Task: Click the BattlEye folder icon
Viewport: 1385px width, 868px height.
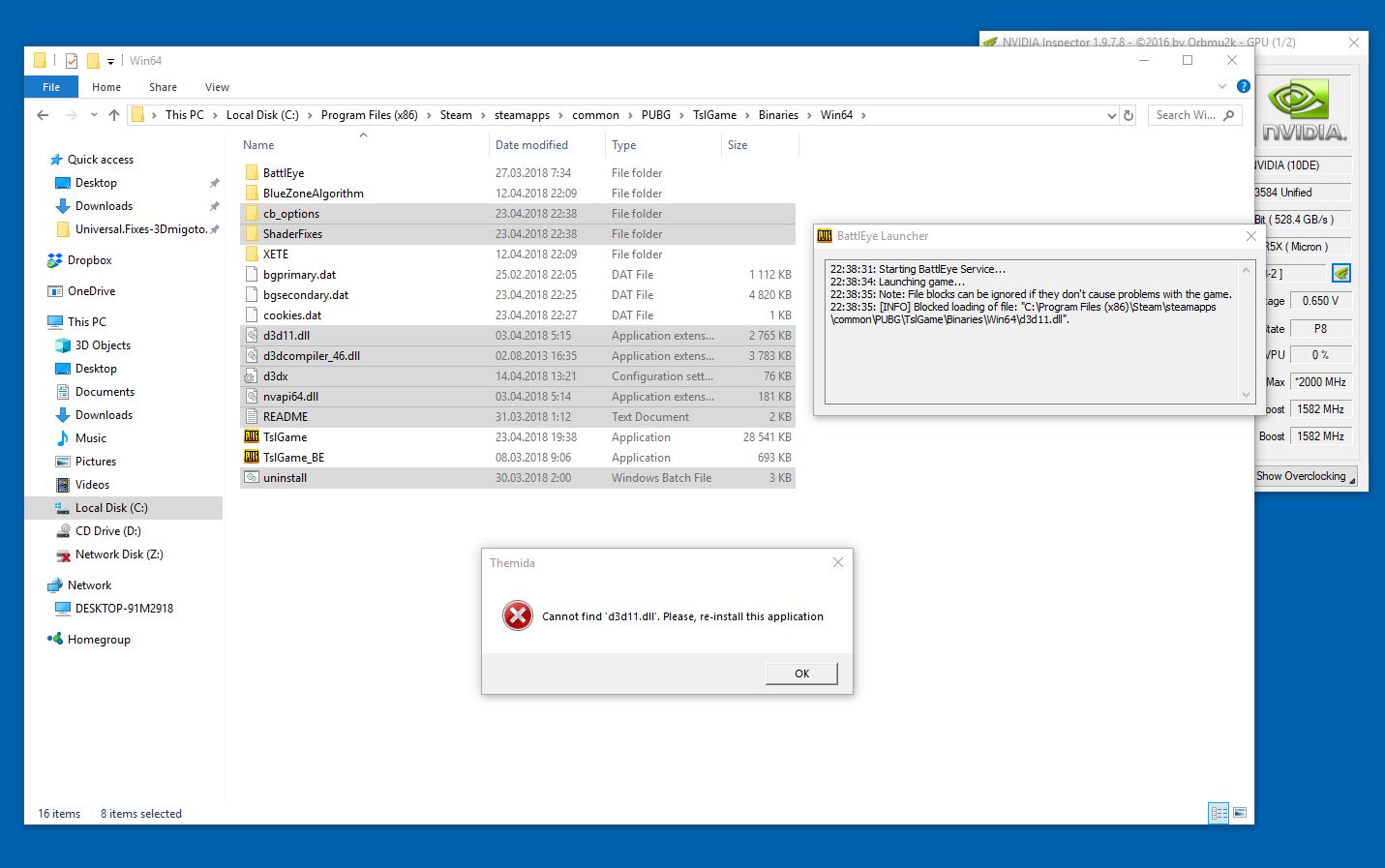Action: [252, 173]
